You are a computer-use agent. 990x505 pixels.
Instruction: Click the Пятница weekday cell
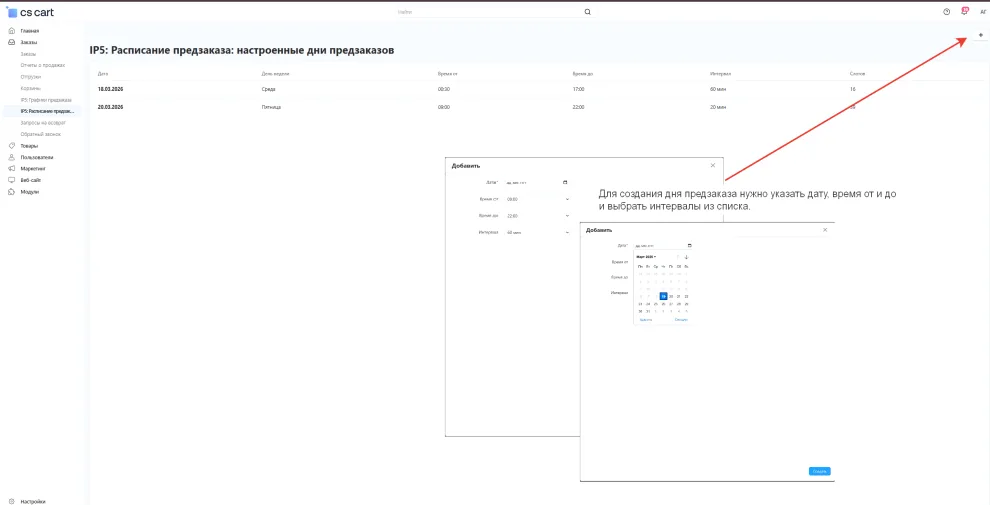(271, 107)
